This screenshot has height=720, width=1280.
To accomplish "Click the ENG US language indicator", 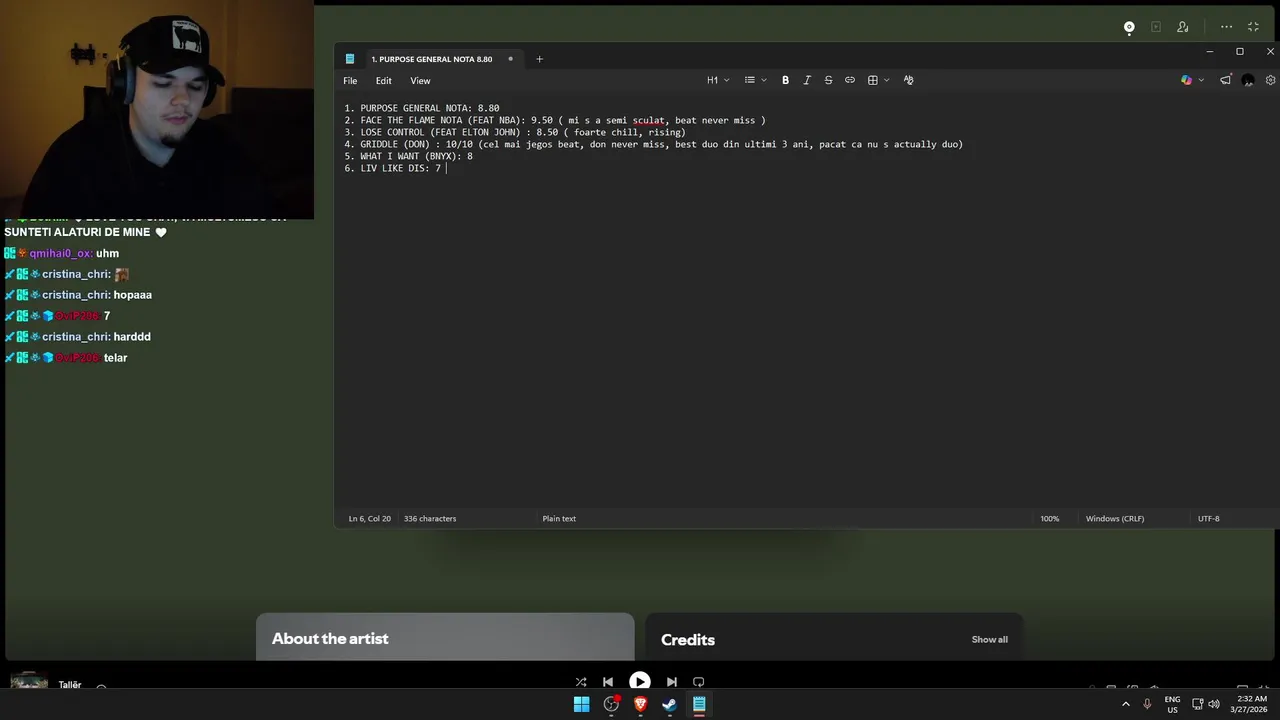I will click(x=1172, y=704).
